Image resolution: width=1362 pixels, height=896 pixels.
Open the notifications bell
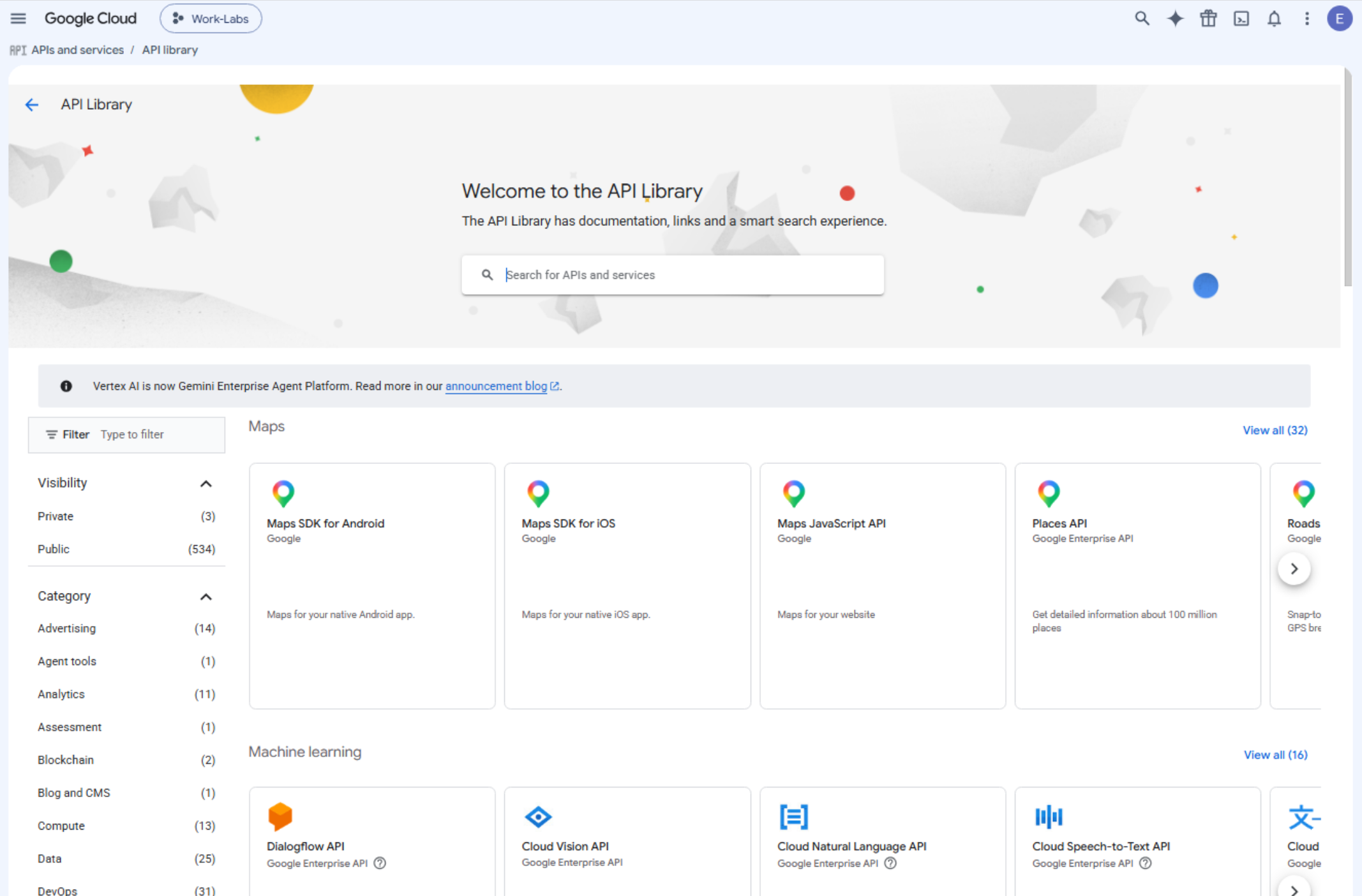tap(1274, 19)
